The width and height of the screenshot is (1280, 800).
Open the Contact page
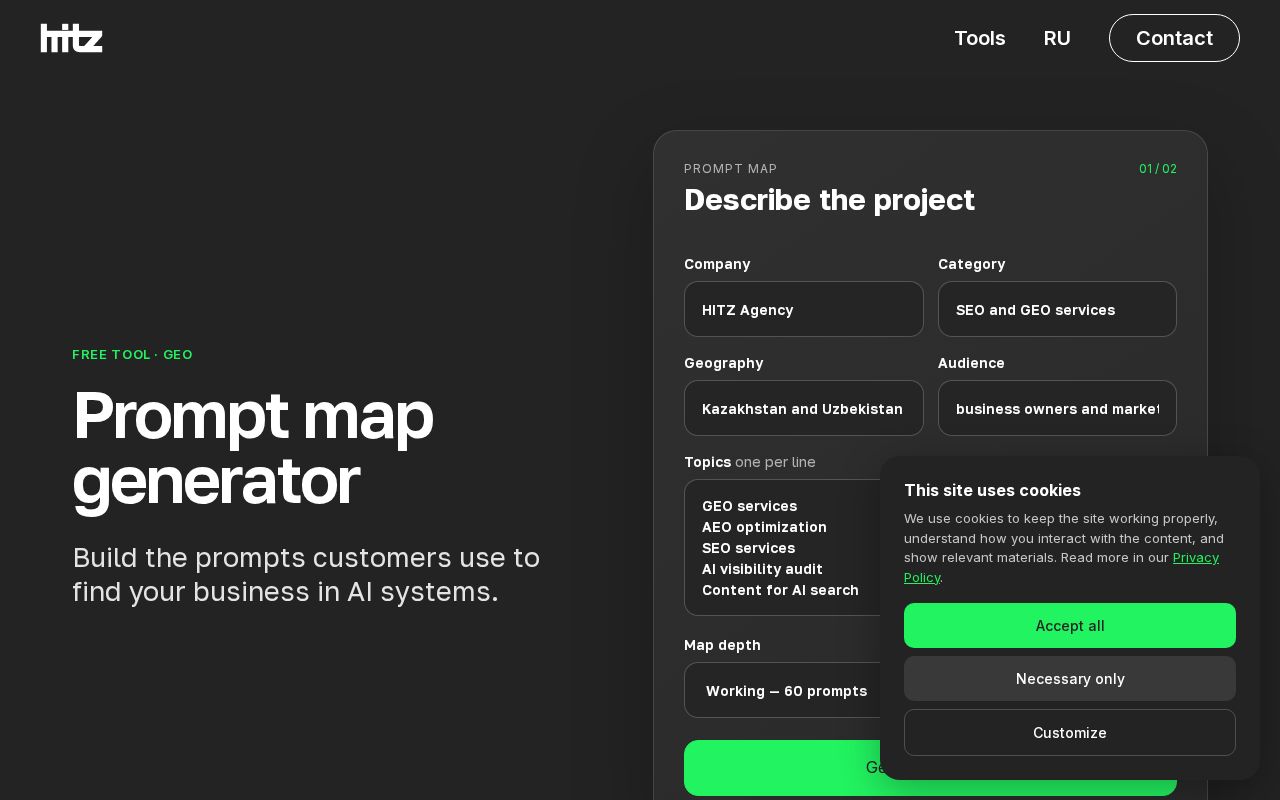click(x=1174, y=38)
